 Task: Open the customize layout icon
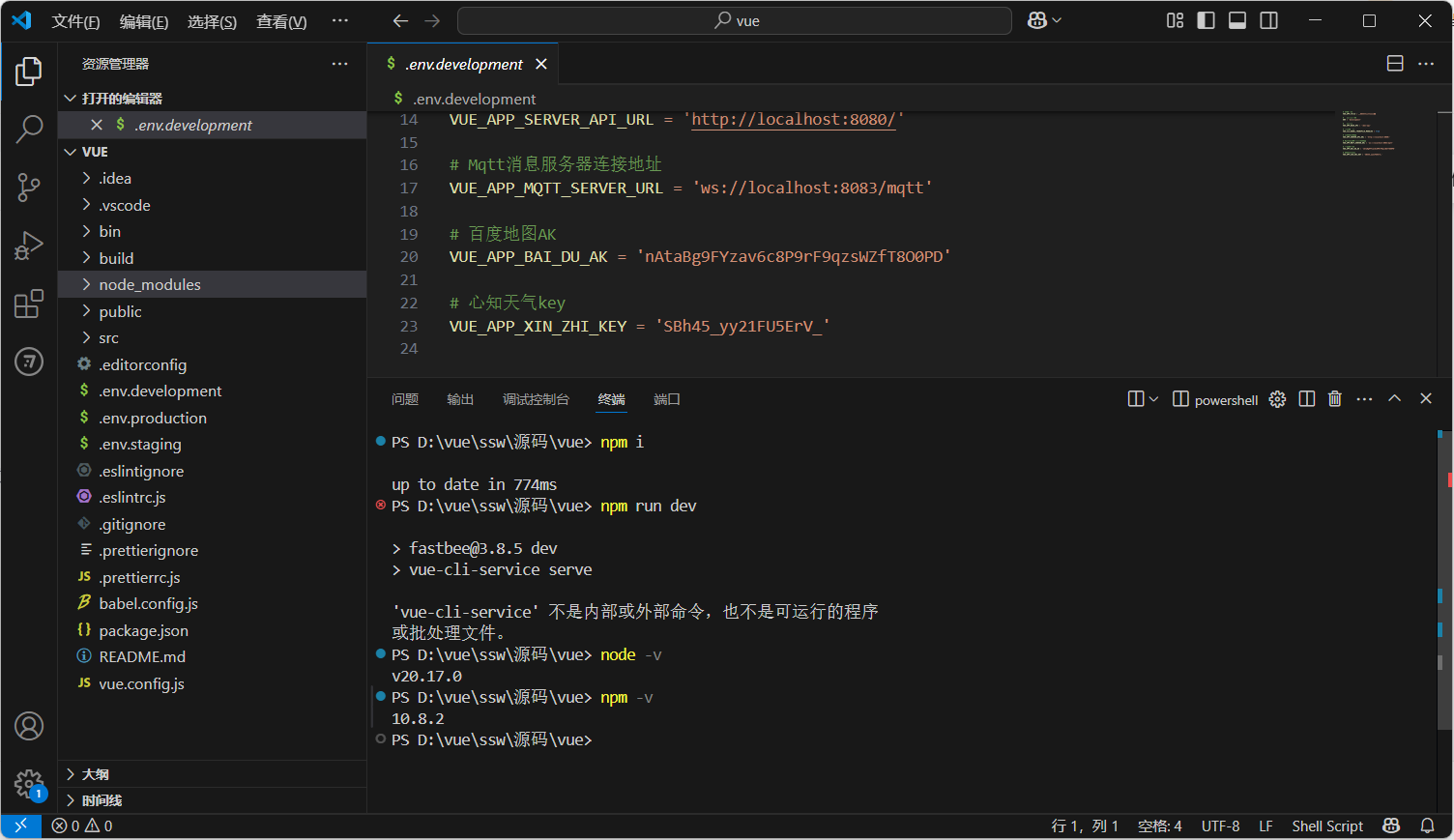(1175, 20)
